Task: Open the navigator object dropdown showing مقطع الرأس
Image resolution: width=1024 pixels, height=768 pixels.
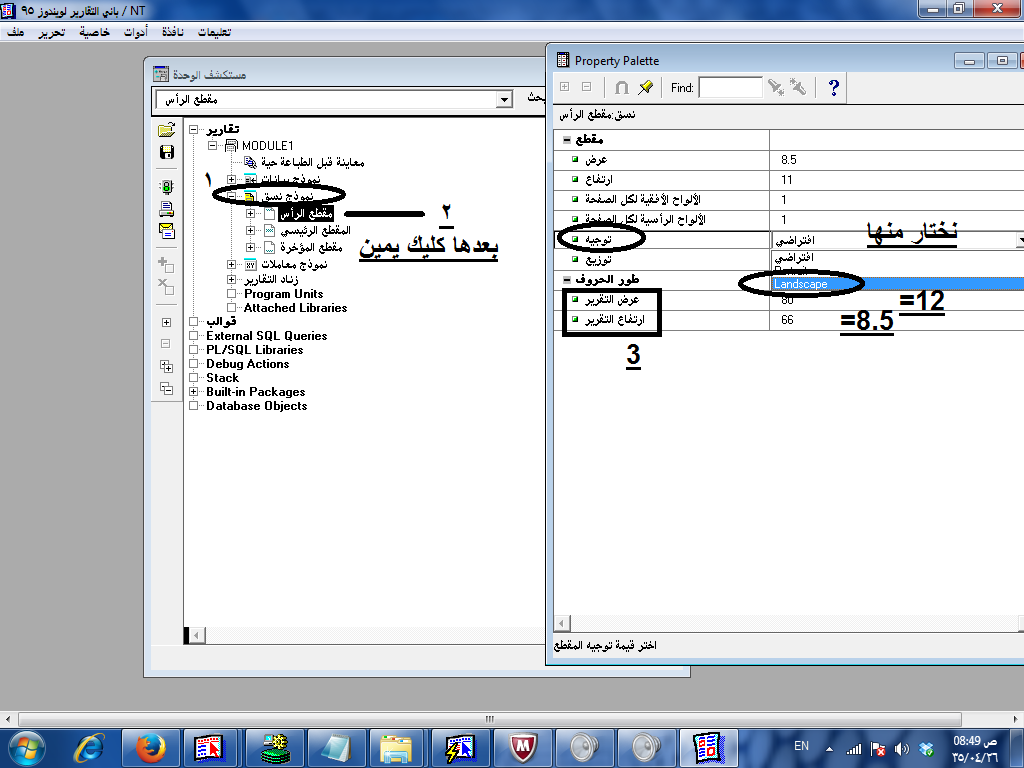Action: pyautogui.click(x=505, y=100)
